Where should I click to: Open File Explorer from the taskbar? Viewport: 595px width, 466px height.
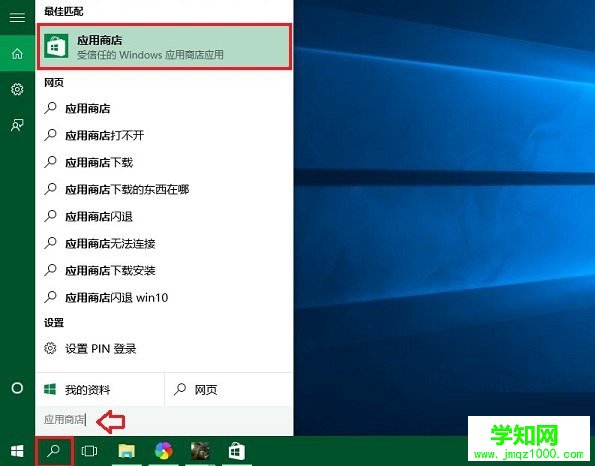(x=126, y=451)
